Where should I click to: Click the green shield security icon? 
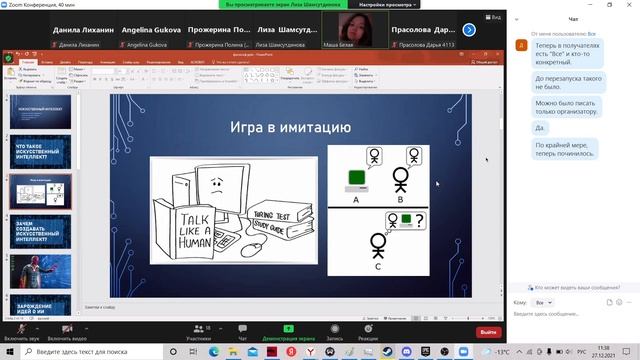click(x=8, y=58)
